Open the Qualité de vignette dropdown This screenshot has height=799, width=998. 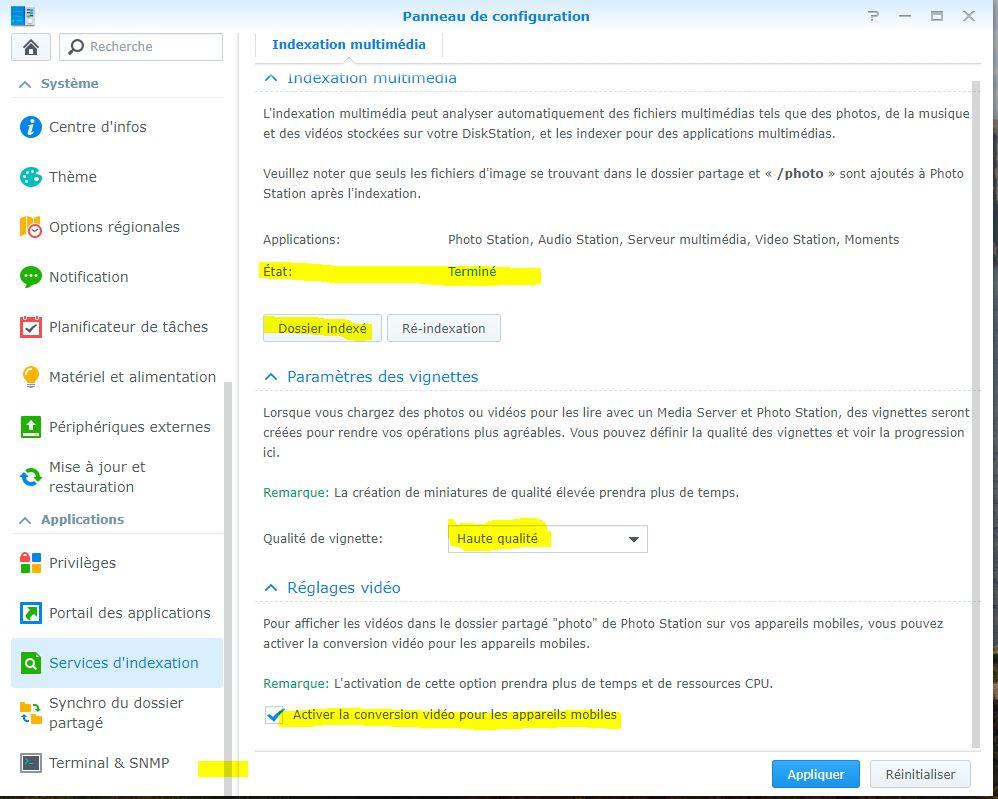tap(547, 539)
